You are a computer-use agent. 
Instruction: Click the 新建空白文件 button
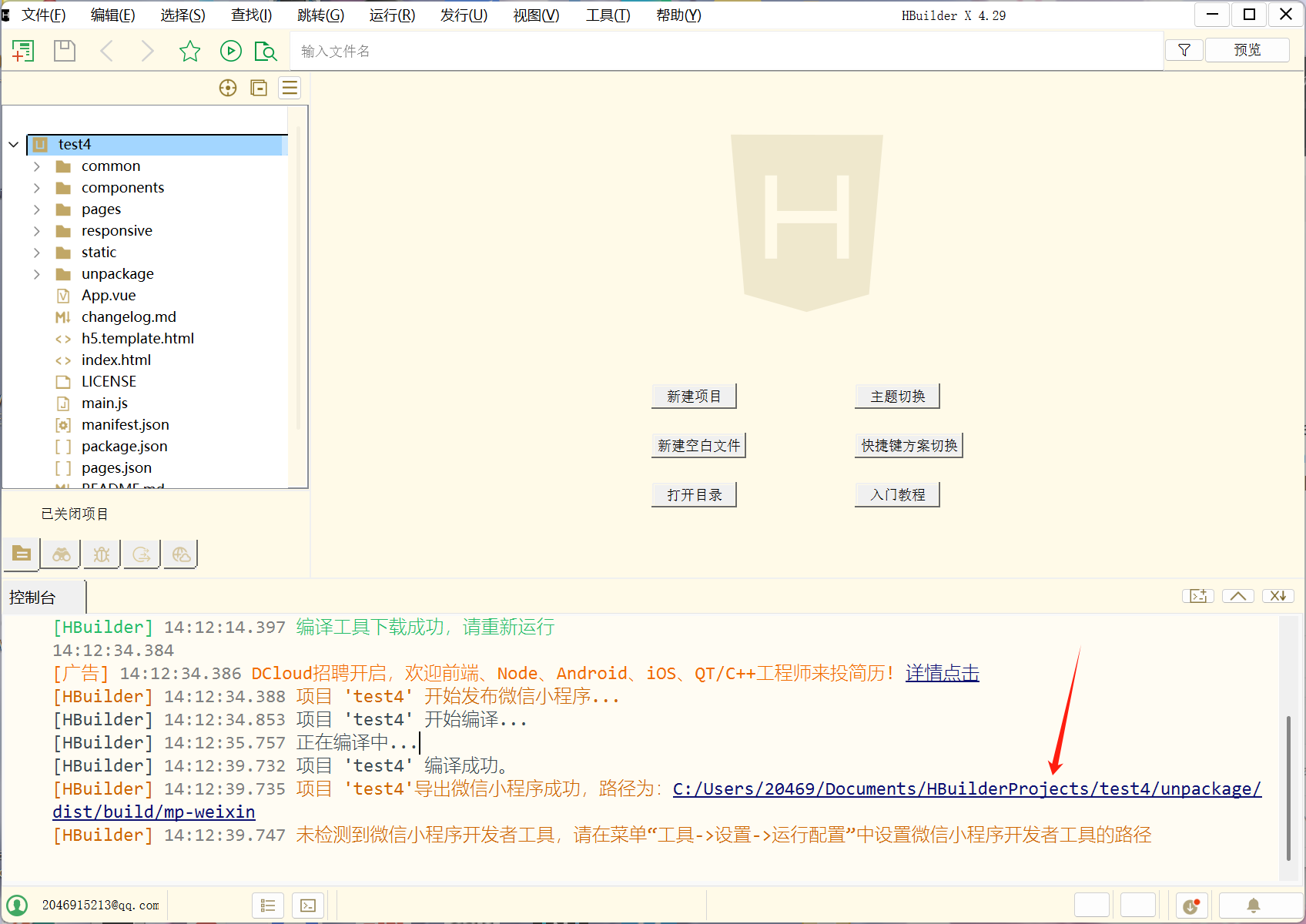click(x=699, y=446)
